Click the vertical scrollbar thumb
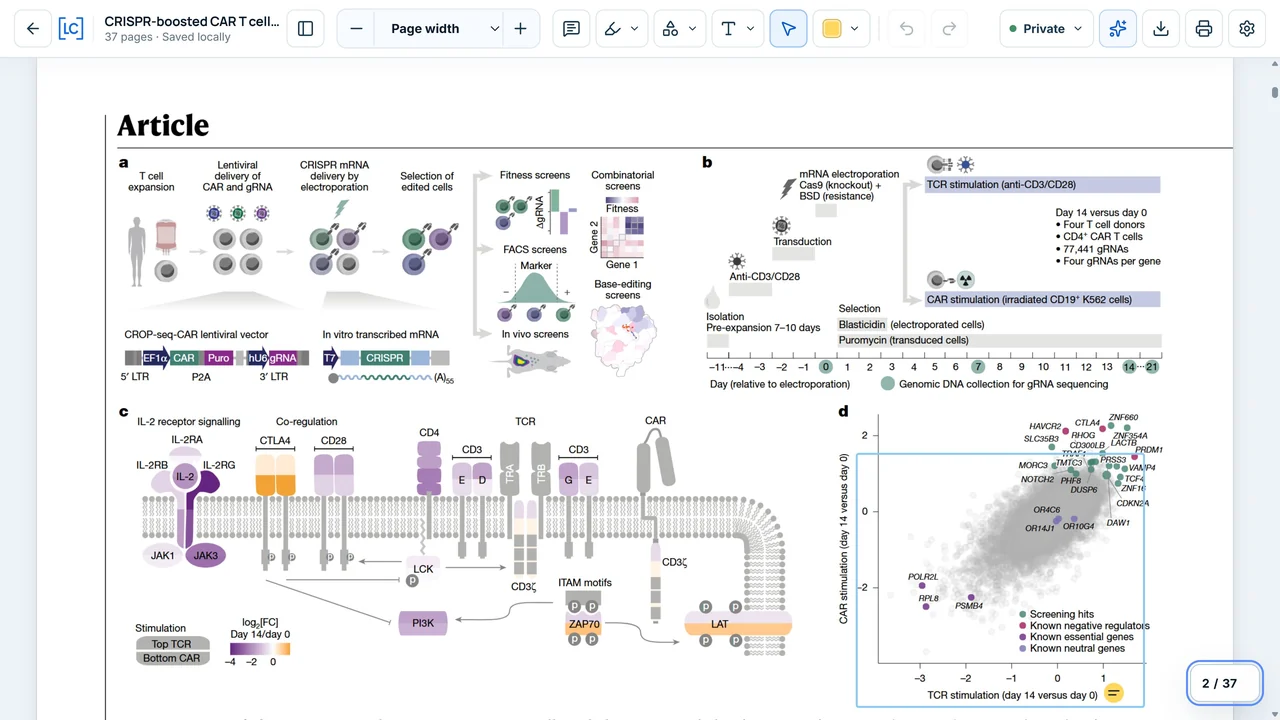The image size is (1280, 720). pyautogui.click(x=1275, y=93)
